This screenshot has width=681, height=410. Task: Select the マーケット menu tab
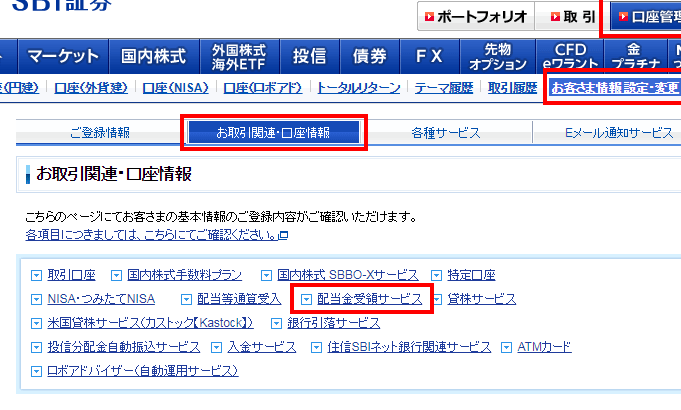point(63,56)
